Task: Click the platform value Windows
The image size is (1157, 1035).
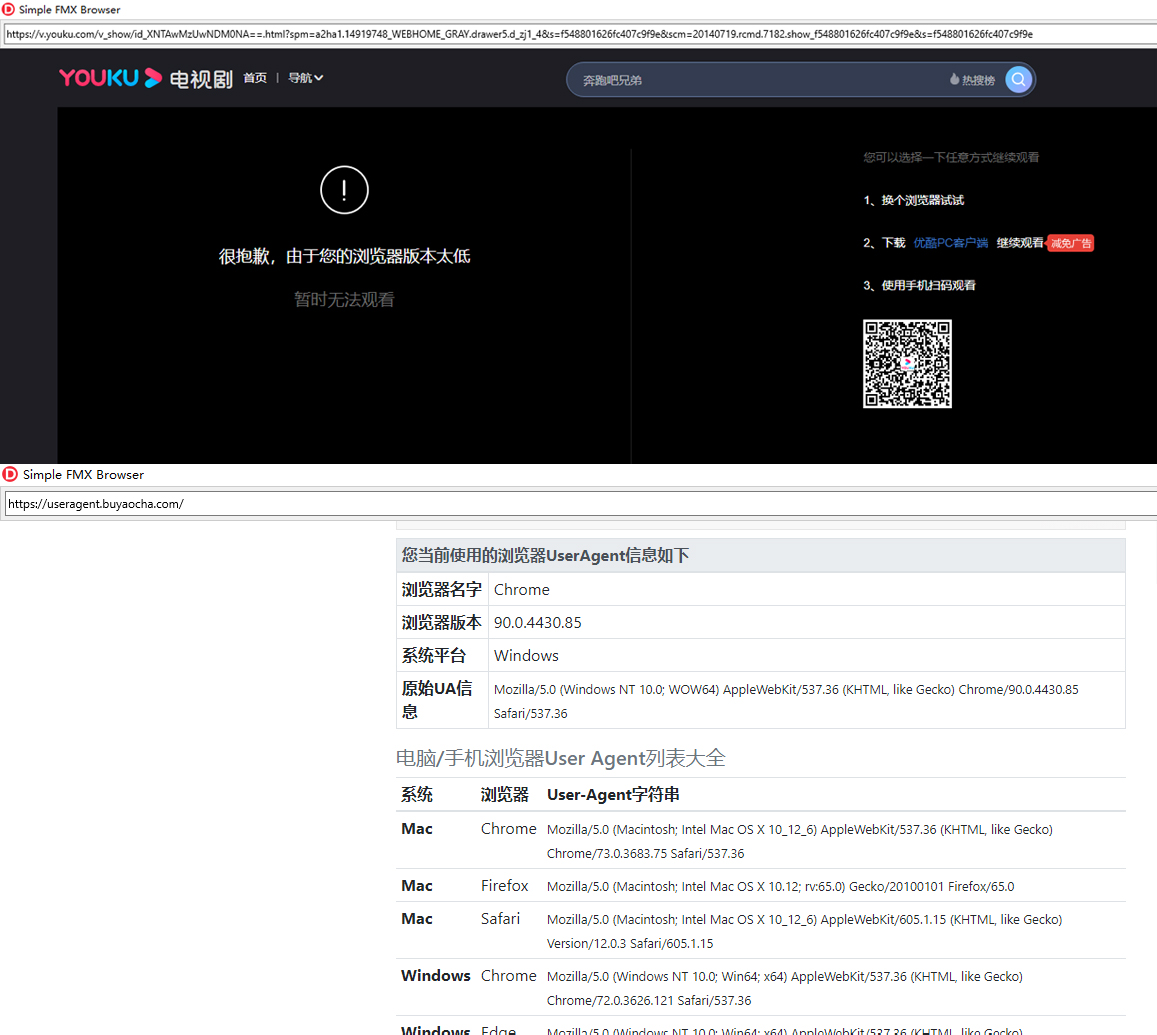Action: (x=526, y=655)
